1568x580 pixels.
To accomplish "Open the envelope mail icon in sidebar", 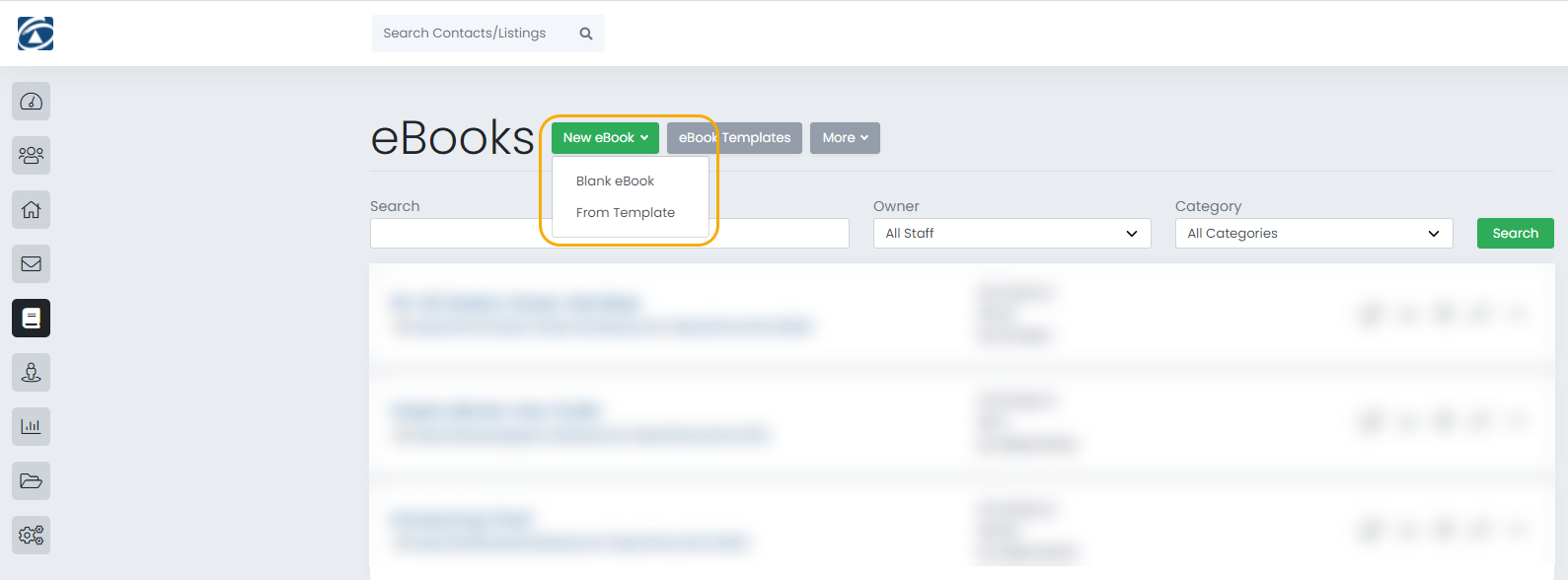I will 32,264.
